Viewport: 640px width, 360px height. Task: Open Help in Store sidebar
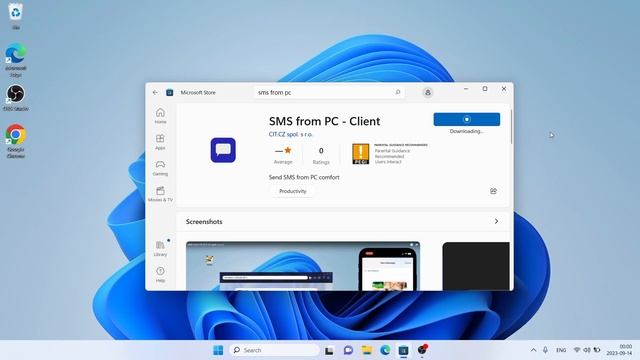point(160,274)
